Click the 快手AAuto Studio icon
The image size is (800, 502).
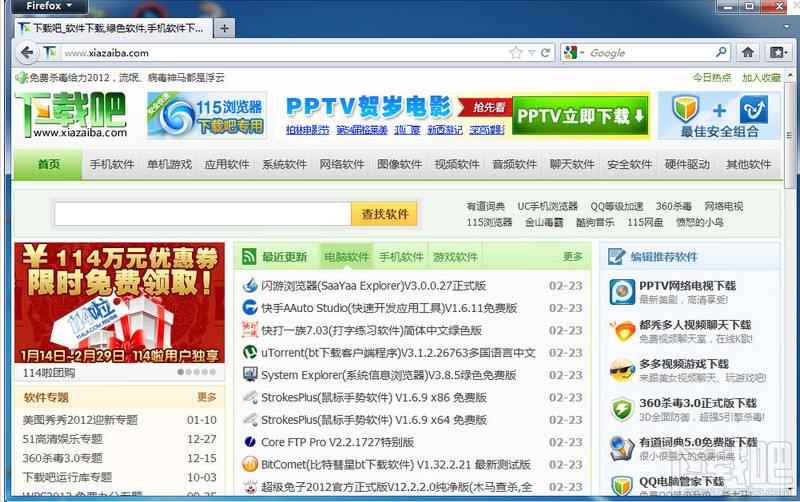click(250, 308)
